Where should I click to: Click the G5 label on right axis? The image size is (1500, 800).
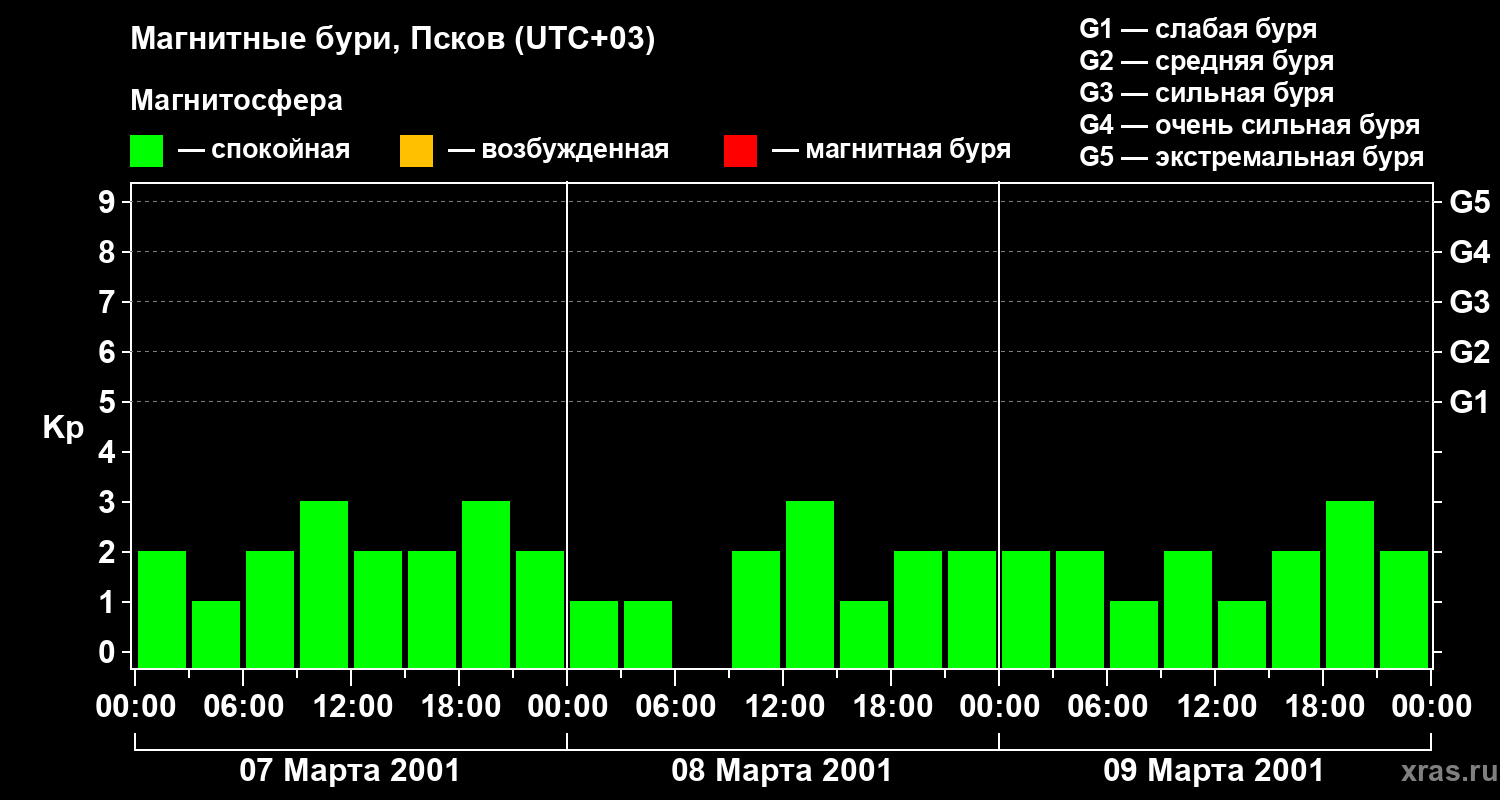(x=1469, y=202)
